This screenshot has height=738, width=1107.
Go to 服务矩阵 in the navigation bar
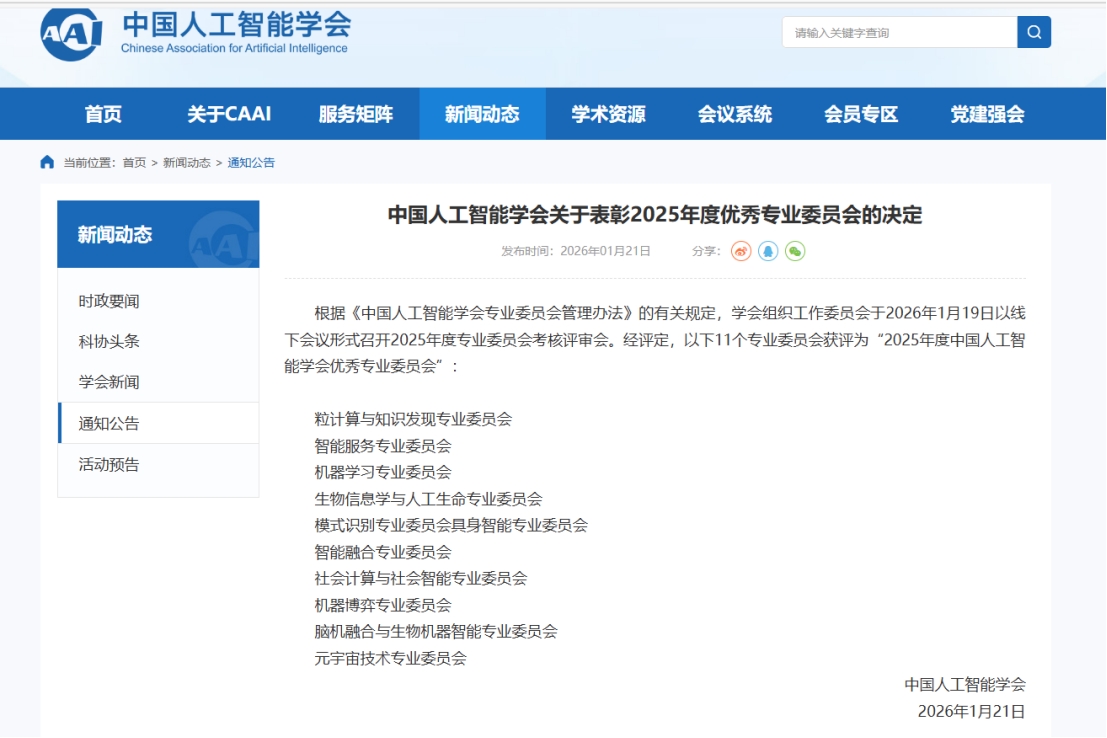[x=356, y=114]
